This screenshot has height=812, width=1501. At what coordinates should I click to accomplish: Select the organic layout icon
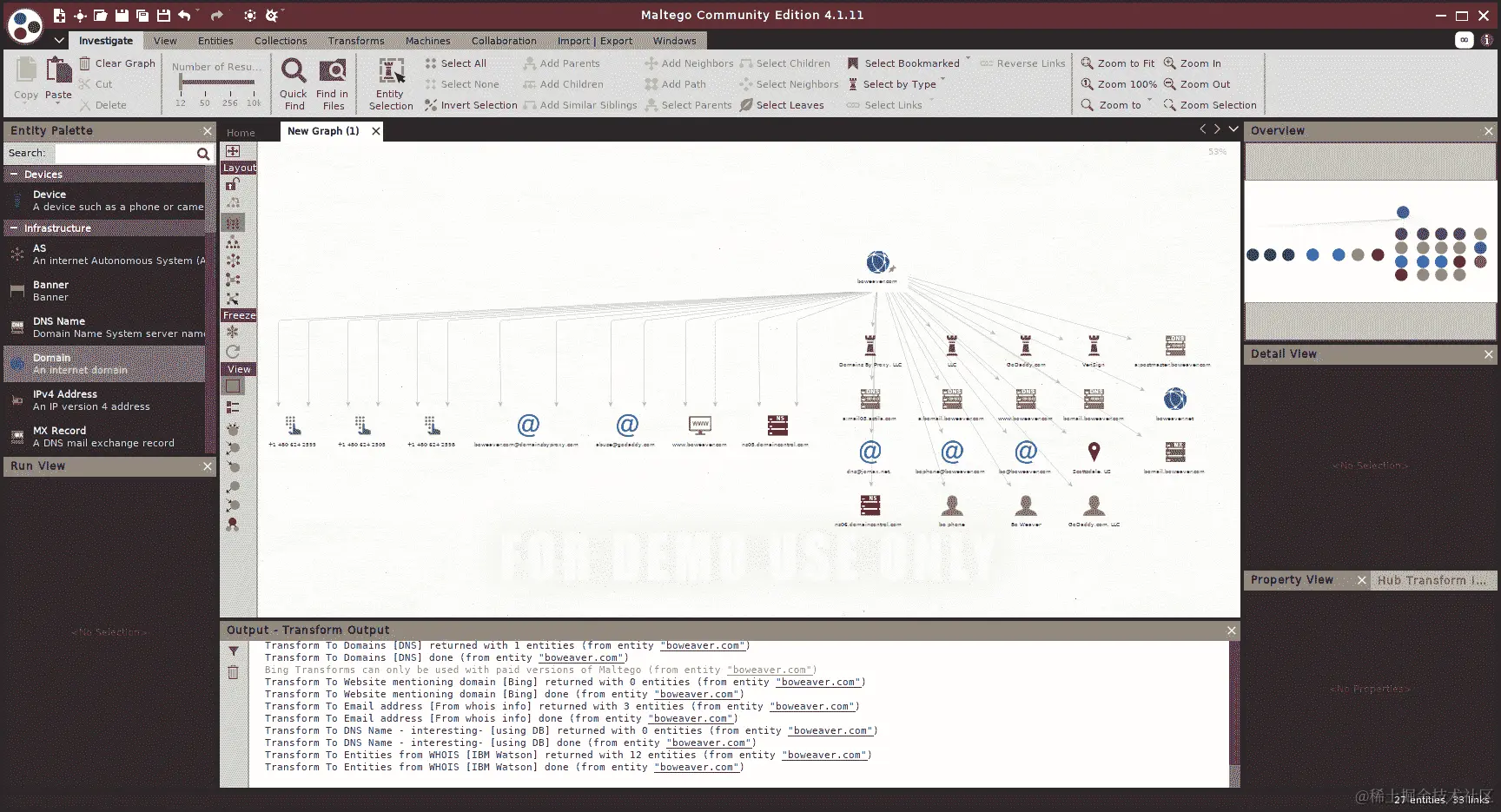tap(233, 280)
